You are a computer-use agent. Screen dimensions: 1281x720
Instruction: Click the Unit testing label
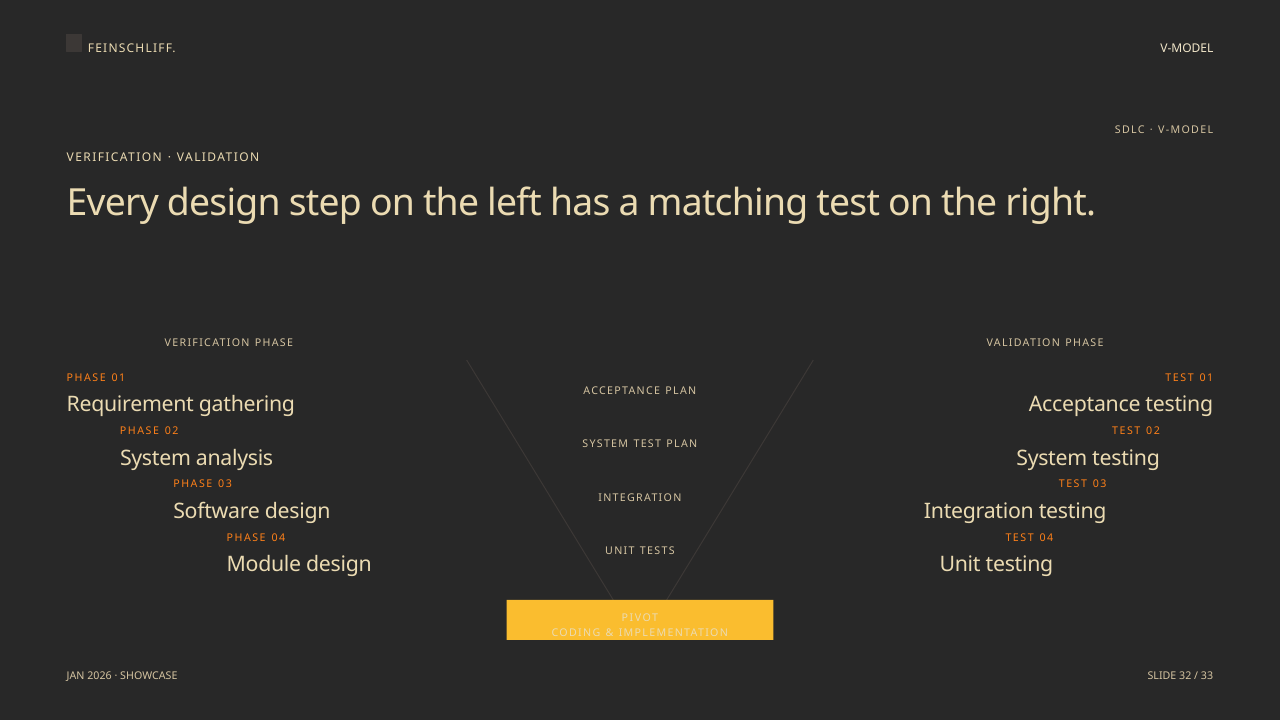click(x=996, y=564)
